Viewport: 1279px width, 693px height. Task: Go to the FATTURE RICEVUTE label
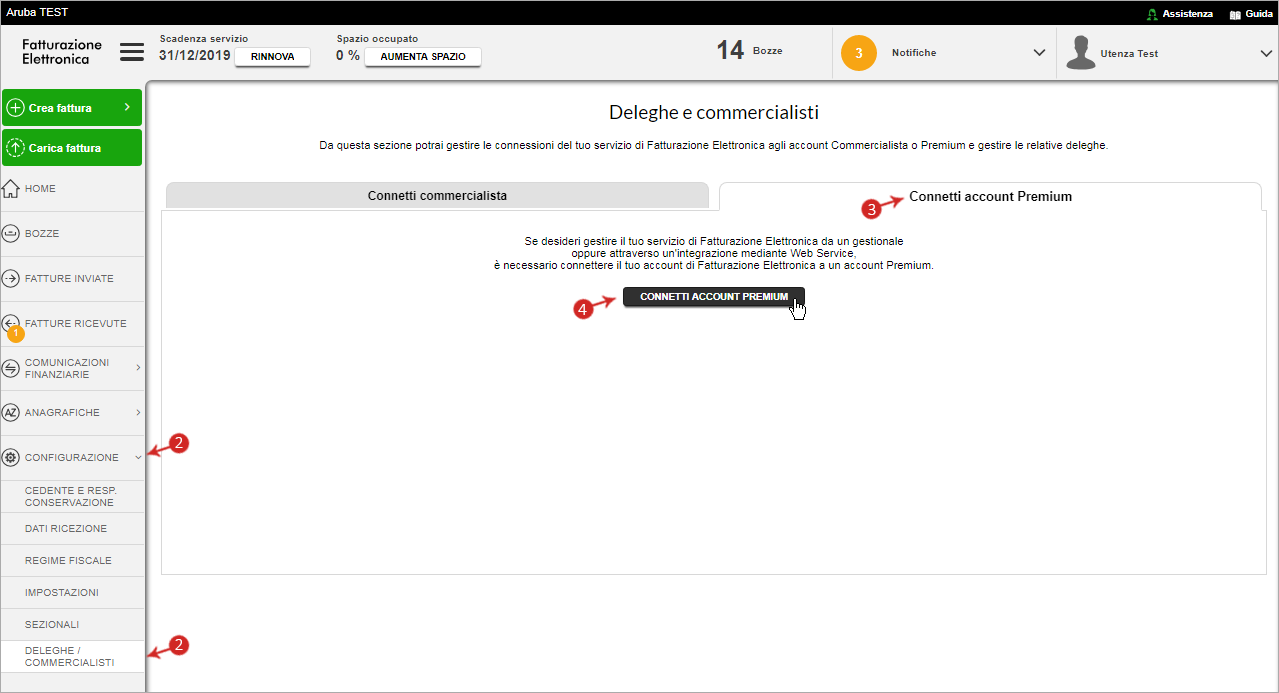coord(75,323)
